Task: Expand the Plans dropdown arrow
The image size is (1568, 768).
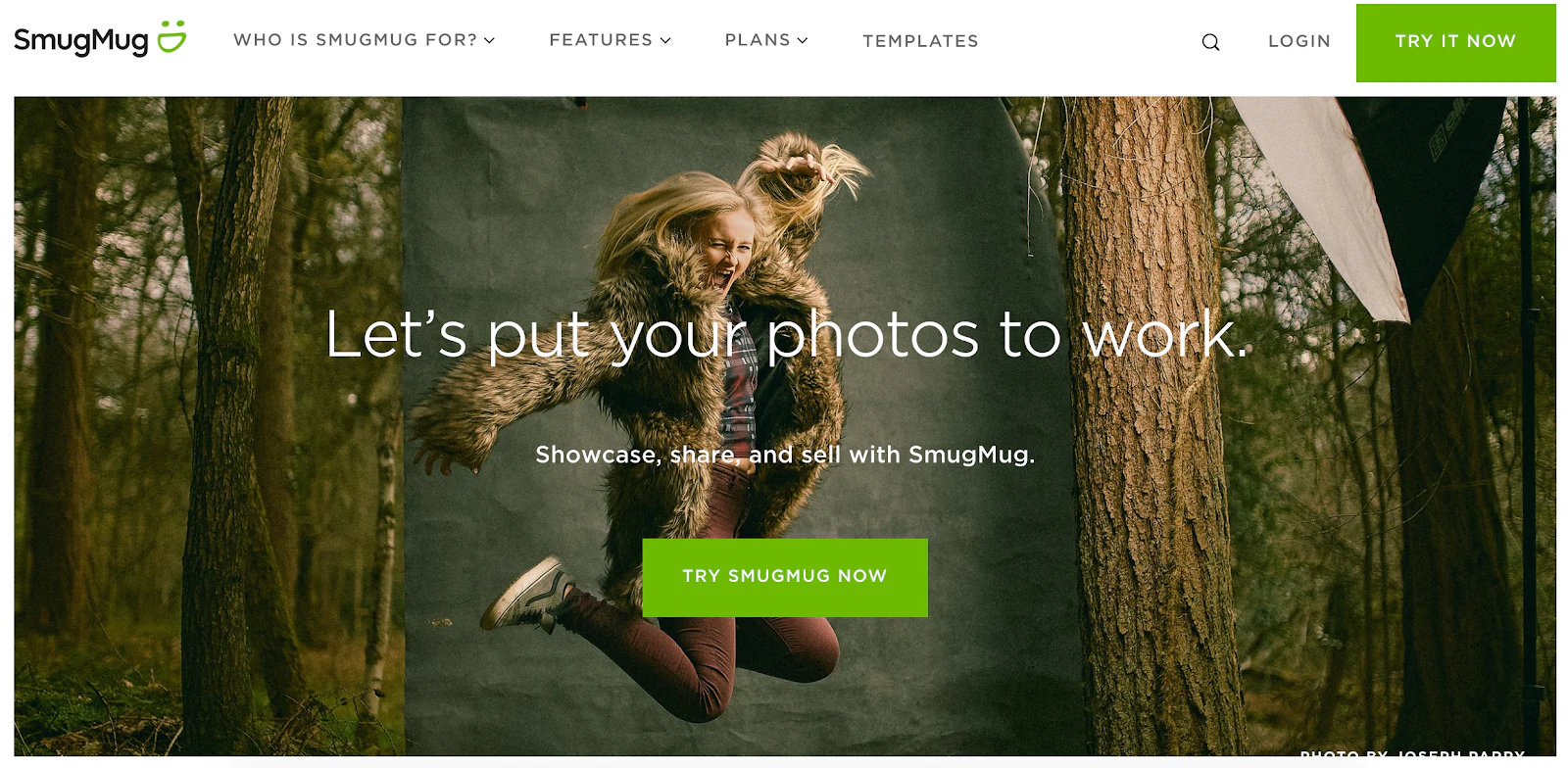Action: [803, 40]
